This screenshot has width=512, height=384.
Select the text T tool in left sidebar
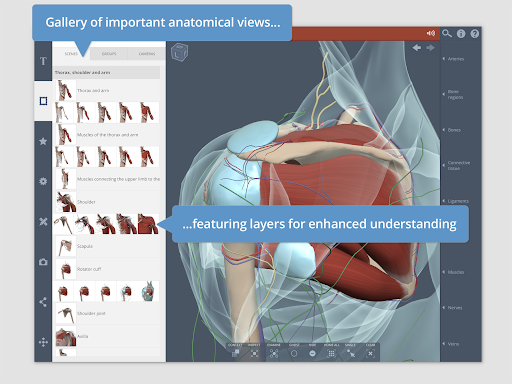pyautogui.click(x=43, y=61)
